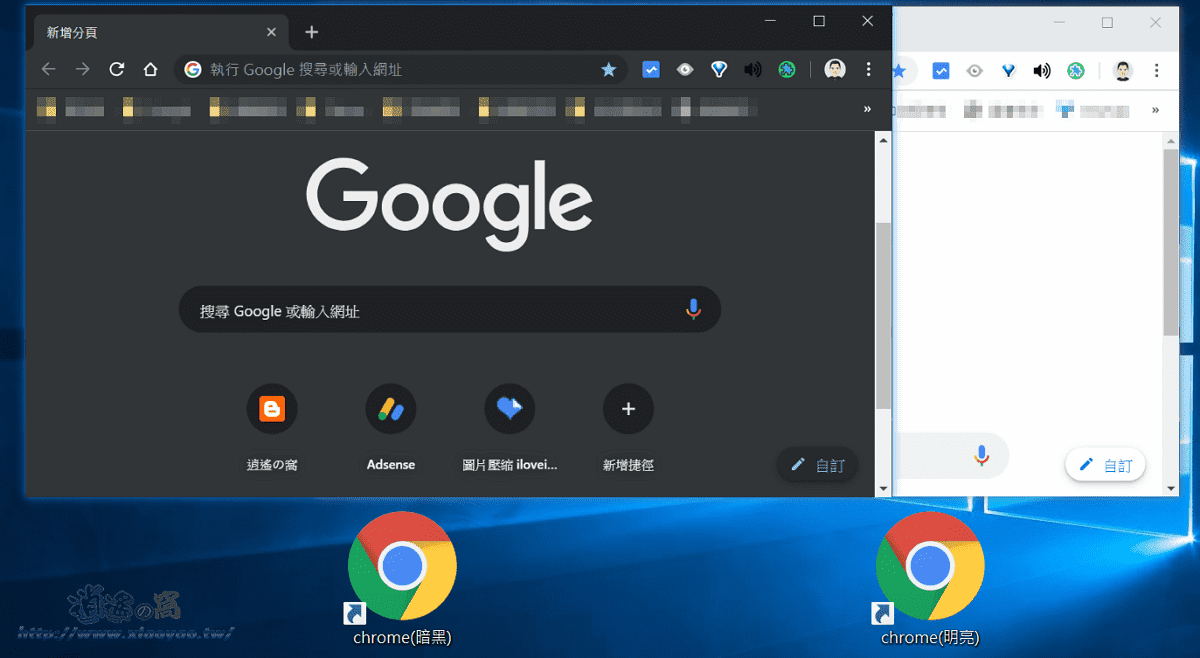Screen dimensions: 1200x658
Task: Click the Google logo in dark Chrome
Action: [449, 204]
